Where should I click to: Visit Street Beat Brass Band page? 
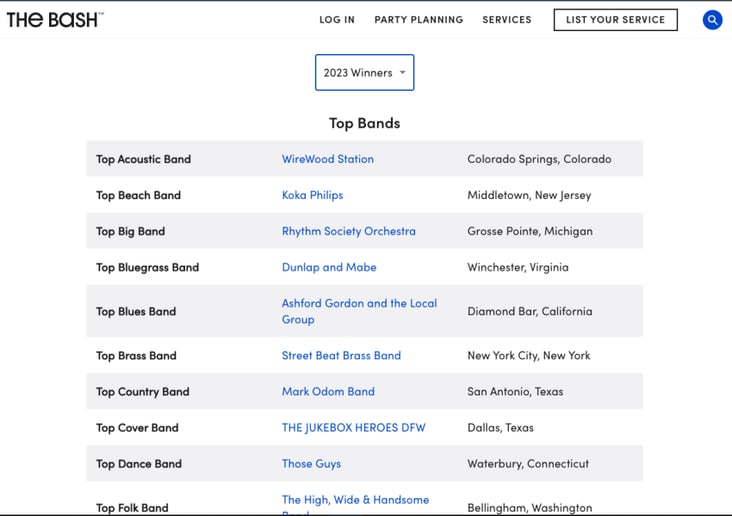[341, 355]
